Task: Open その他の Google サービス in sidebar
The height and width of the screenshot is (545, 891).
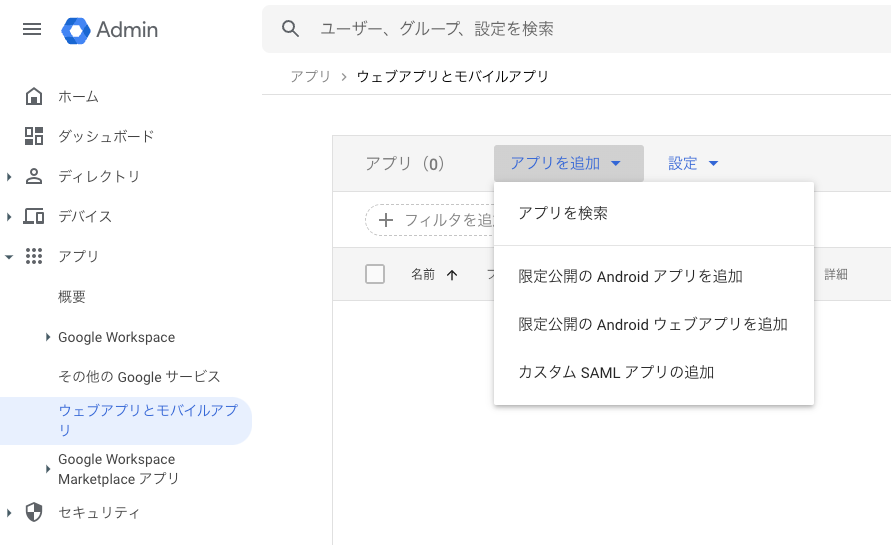Action: tap(139, 377)
